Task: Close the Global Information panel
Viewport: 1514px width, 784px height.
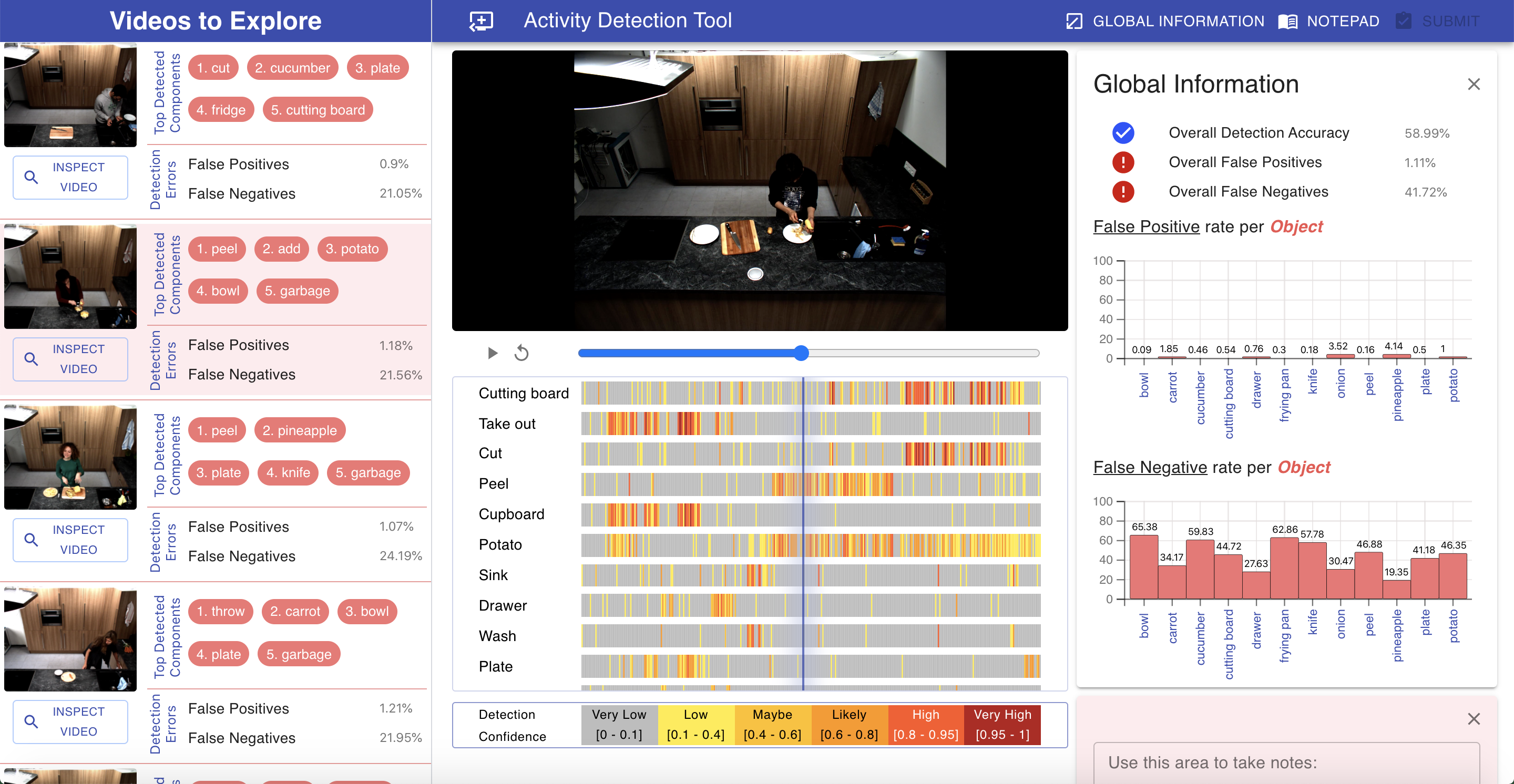Action: [1473, 84]
